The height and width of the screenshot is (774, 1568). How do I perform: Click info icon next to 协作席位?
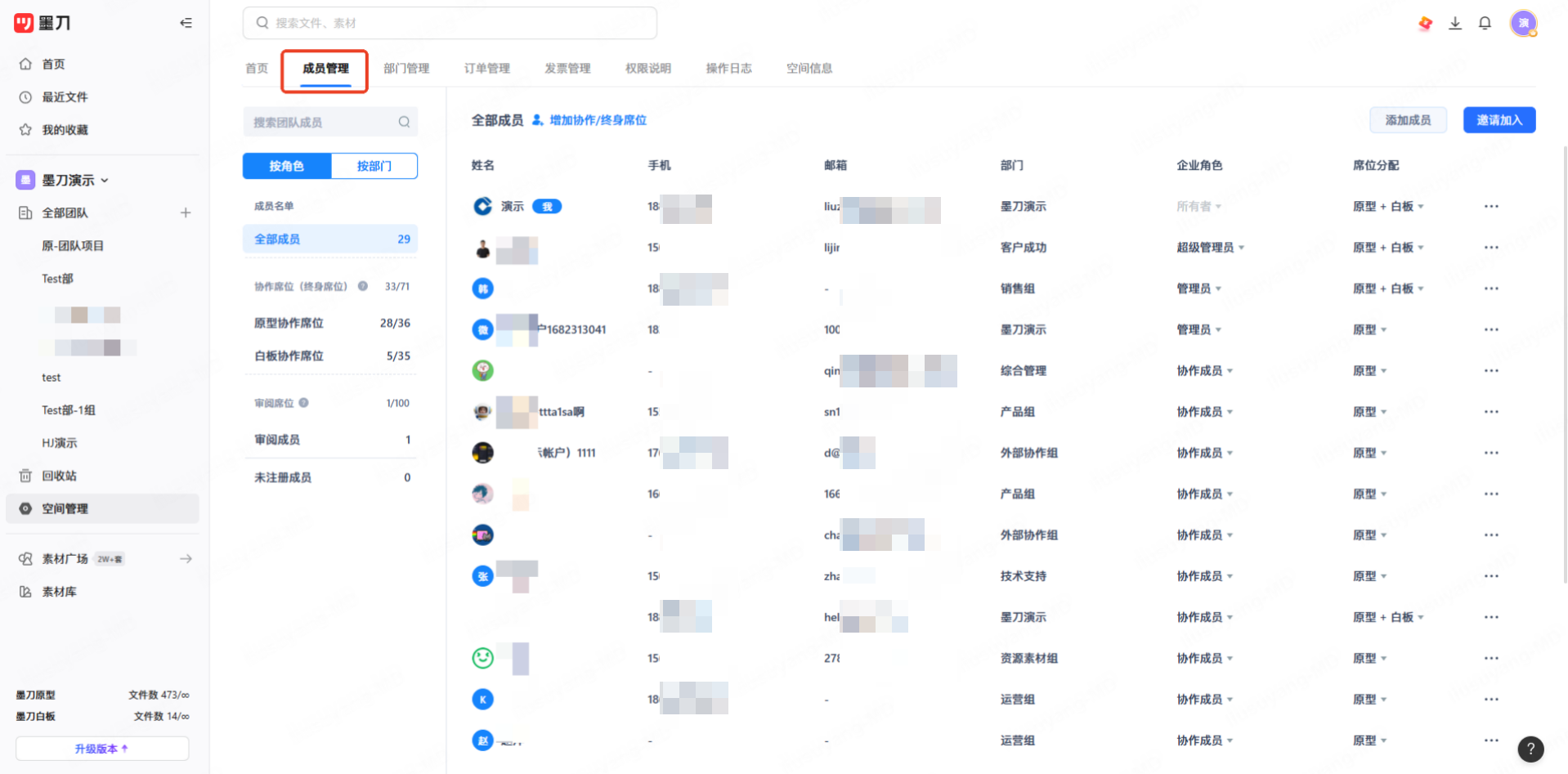coord(363,286)
